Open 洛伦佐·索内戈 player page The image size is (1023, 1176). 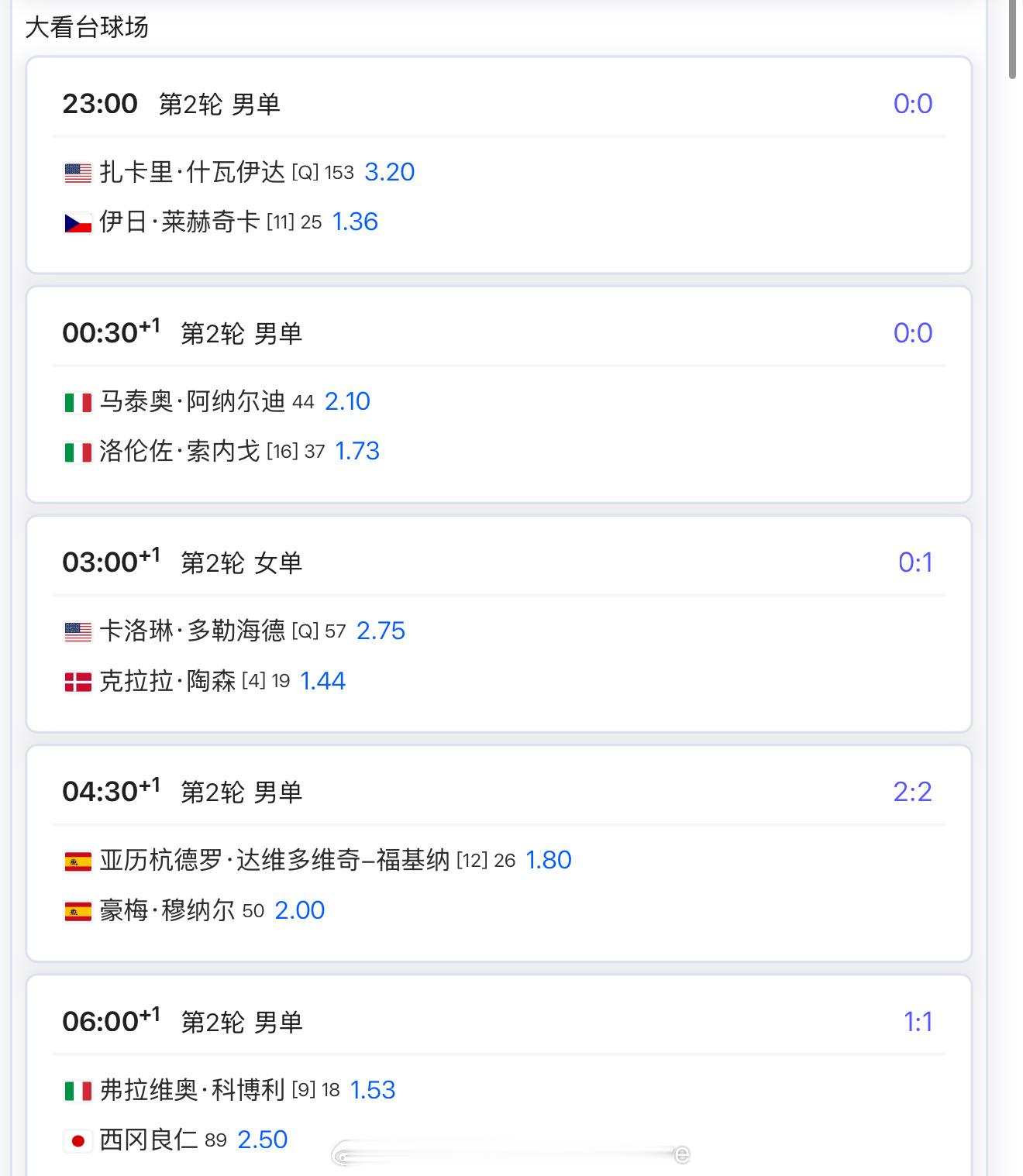[179, 452]
